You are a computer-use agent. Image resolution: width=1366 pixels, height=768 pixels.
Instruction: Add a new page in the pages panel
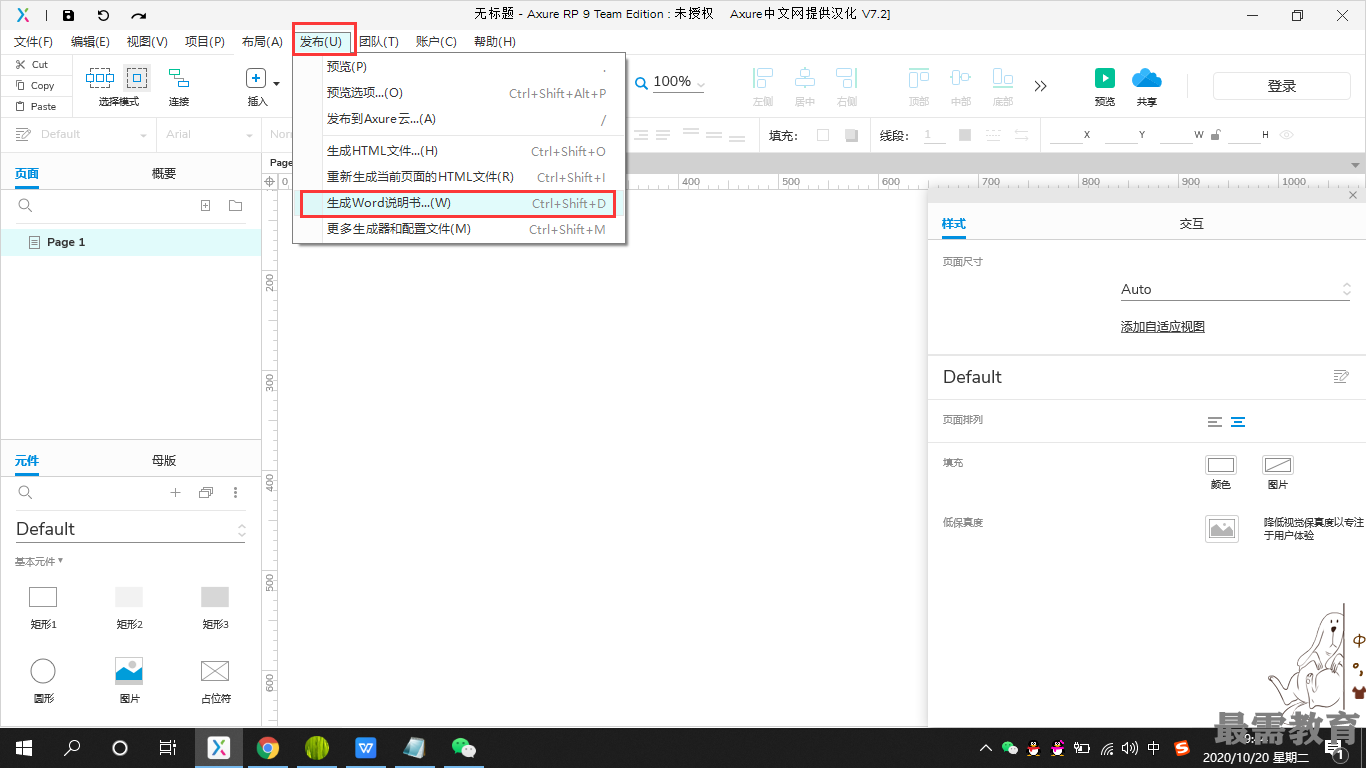(206, 205)
